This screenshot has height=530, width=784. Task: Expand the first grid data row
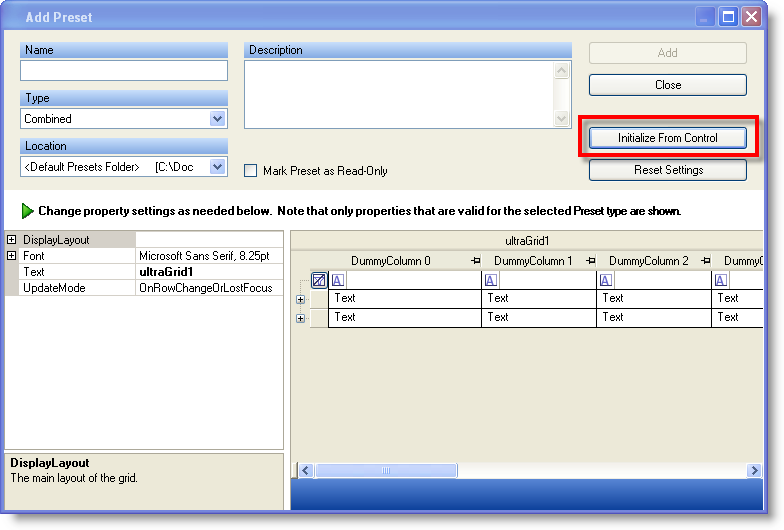(x=301, y=299)
